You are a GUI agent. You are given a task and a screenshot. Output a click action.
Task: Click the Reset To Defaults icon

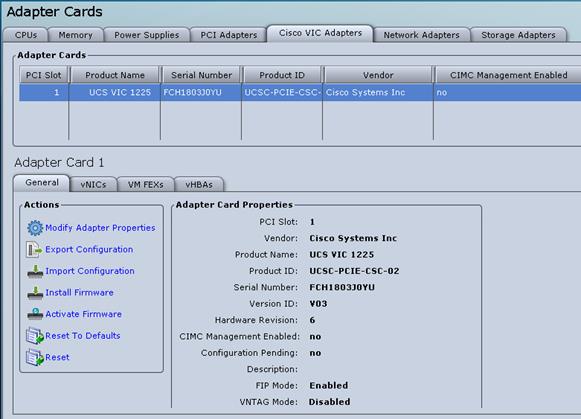34,336
